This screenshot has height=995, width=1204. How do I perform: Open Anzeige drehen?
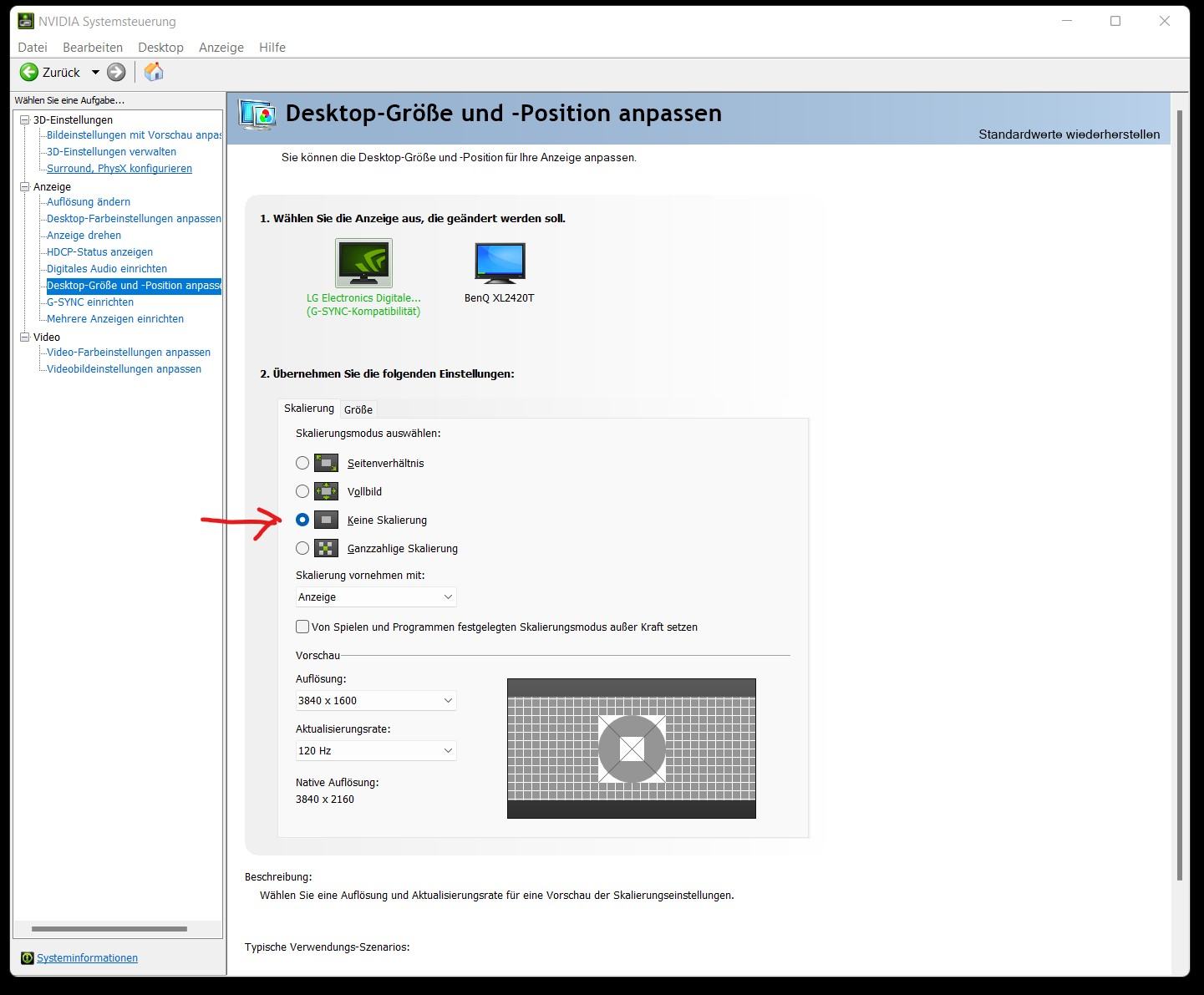pos(84,236)
